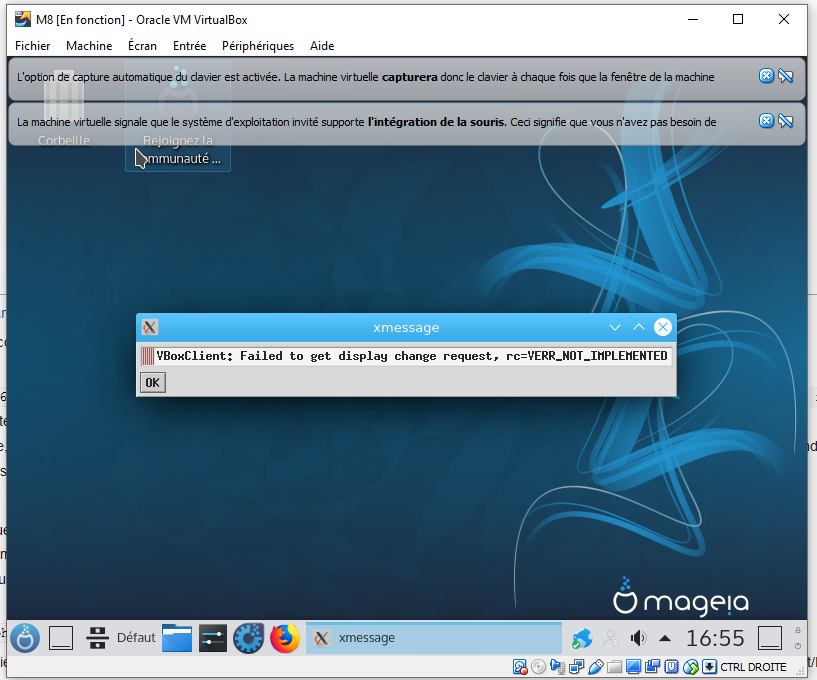Select the xmessage task in the taskbar
Viewport: 817px width, 680px height.
click(434, 638)
